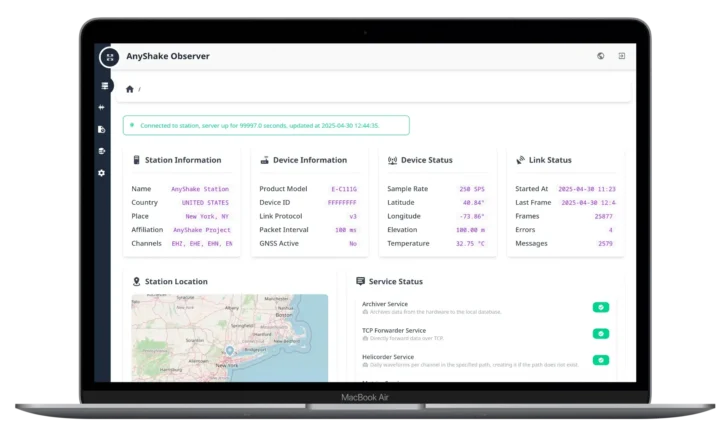The width and height of the screenshot is (720, 430).
Task: Click the TCP Forwarder Service label
Action: point(394,330)
